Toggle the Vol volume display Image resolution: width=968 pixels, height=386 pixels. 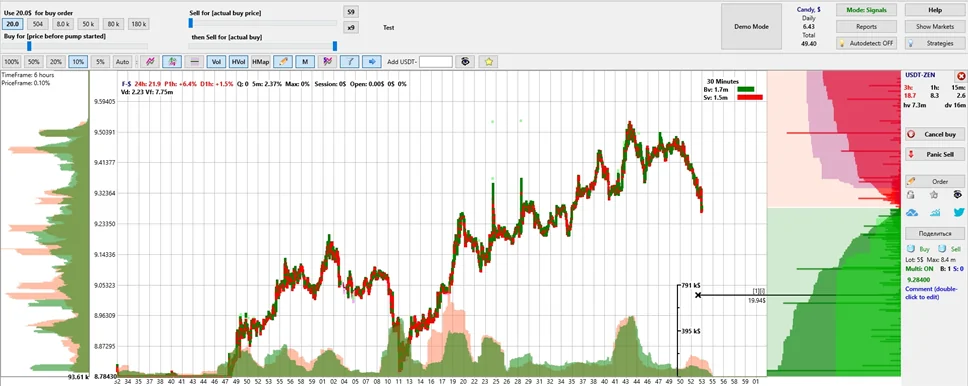point(216,62)
